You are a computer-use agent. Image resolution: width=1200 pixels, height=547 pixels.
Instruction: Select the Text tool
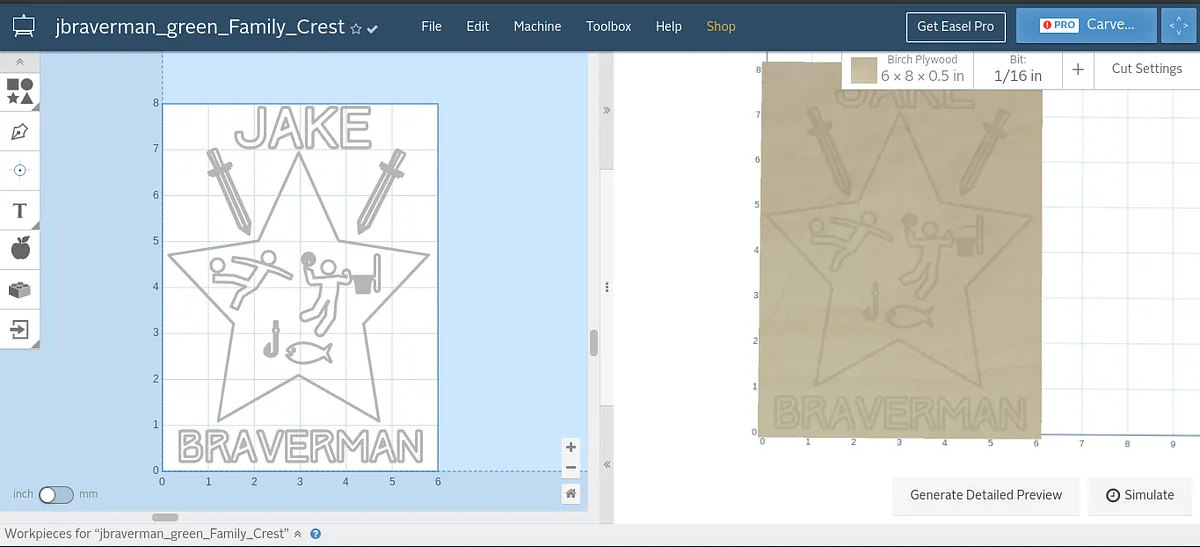(x=20, y=210)
